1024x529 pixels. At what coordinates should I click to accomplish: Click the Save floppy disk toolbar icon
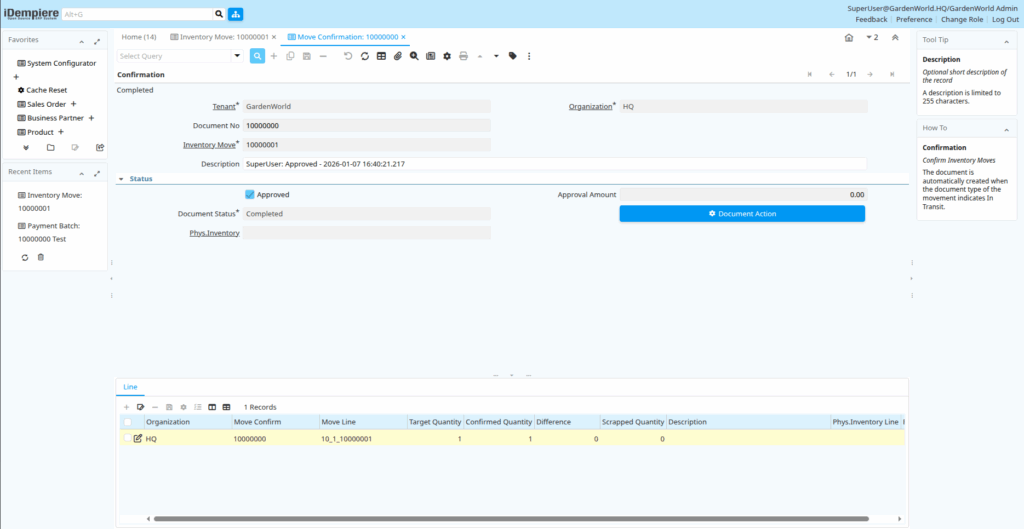[x=306, y=56]
